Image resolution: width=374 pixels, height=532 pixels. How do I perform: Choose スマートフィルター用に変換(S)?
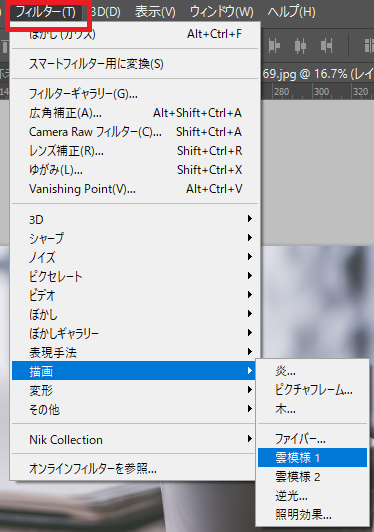[x=135, y=64]
